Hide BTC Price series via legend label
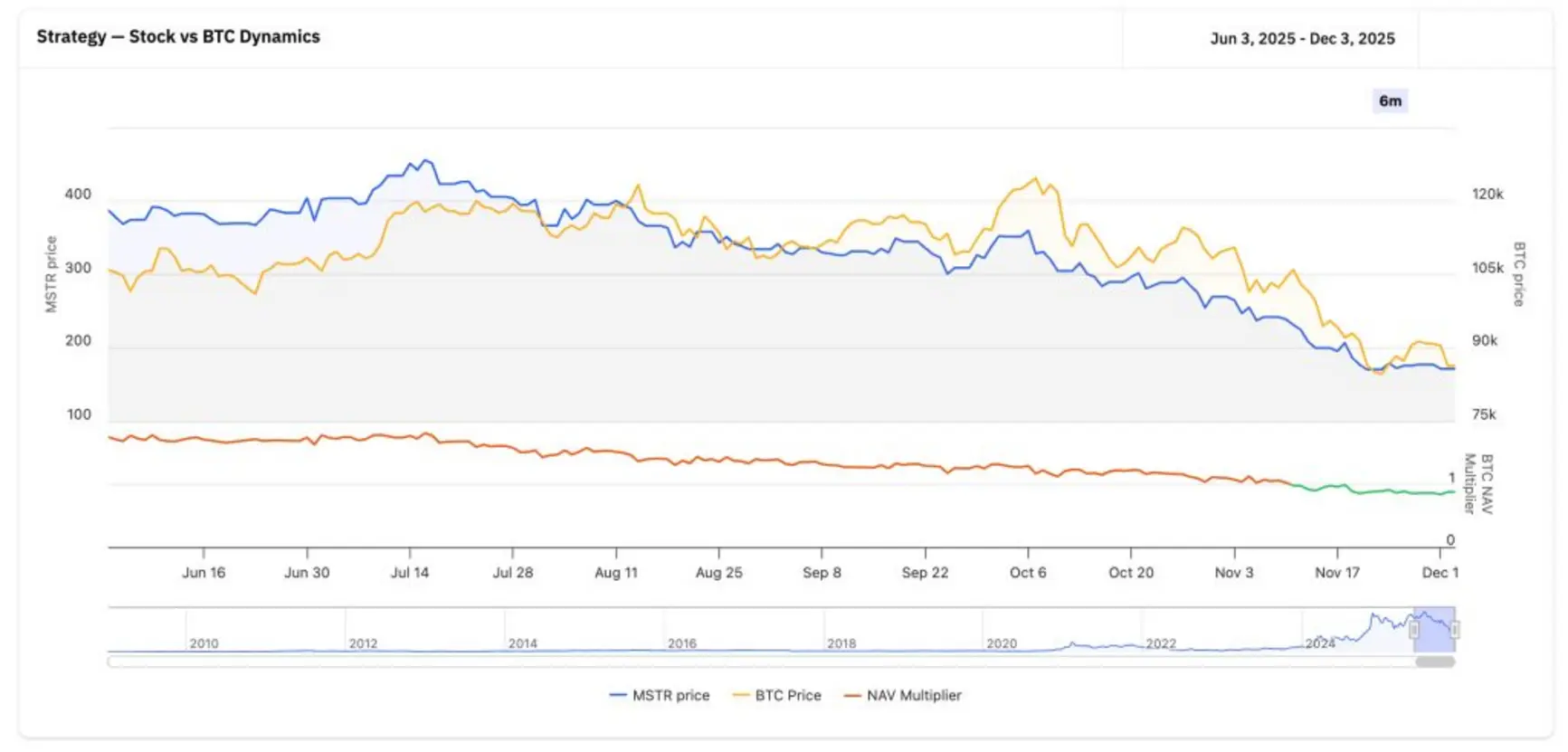 tap(788, 695)
